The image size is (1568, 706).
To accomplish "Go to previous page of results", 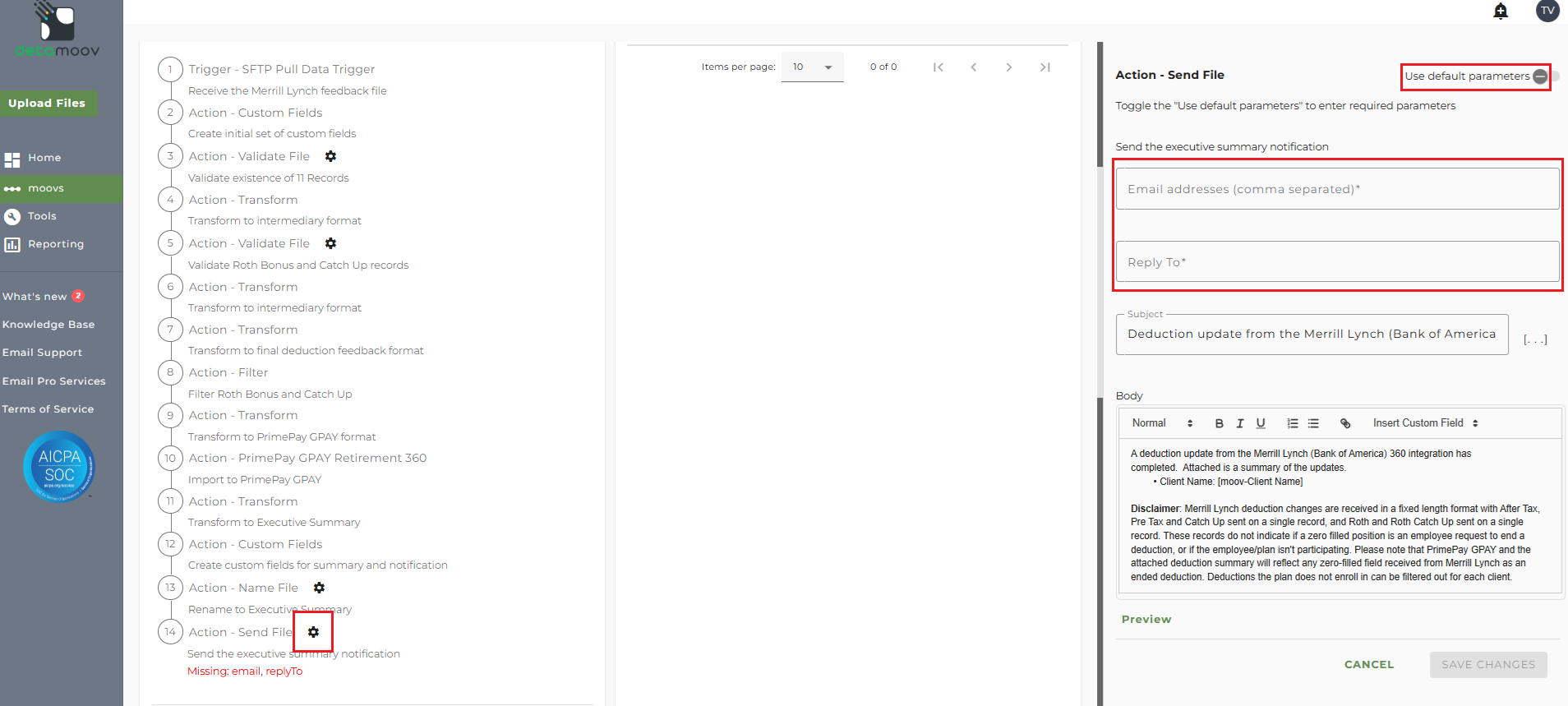I will point(974,67).
